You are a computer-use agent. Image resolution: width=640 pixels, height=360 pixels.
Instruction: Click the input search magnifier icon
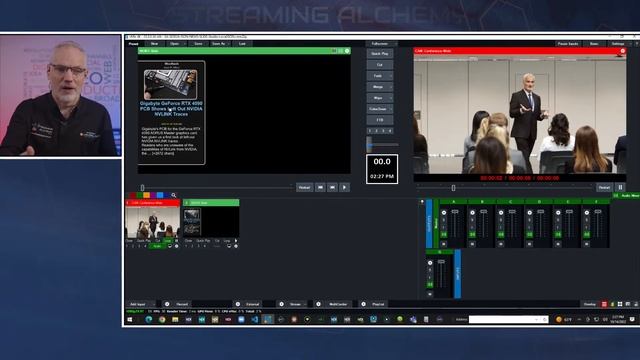(x=173, y=195)
